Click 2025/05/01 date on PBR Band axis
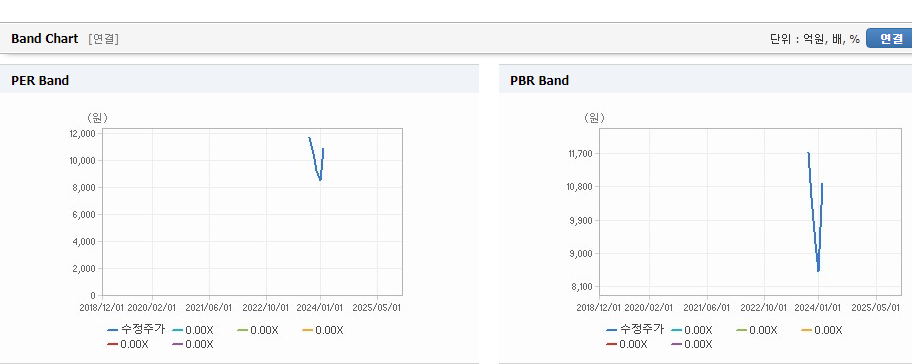Screen dimensions: 912x364 point(875,307)
